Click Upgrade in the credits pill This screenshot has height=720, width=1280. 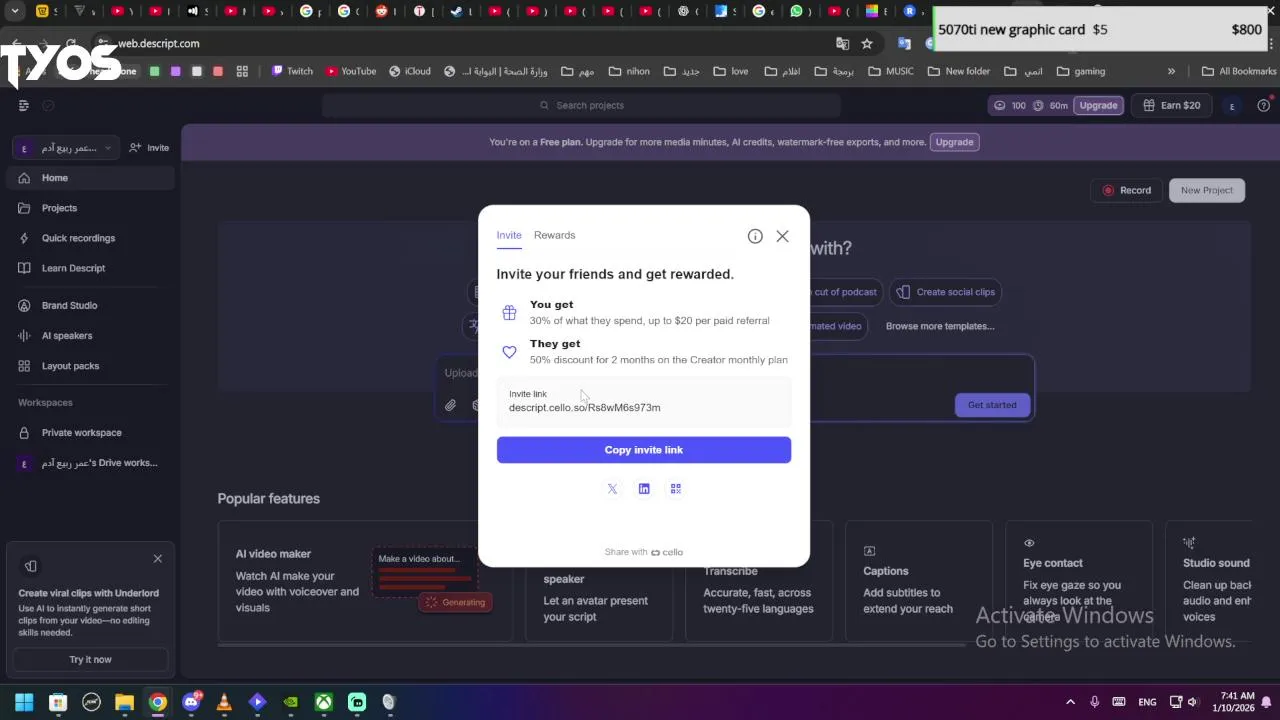1098,105
